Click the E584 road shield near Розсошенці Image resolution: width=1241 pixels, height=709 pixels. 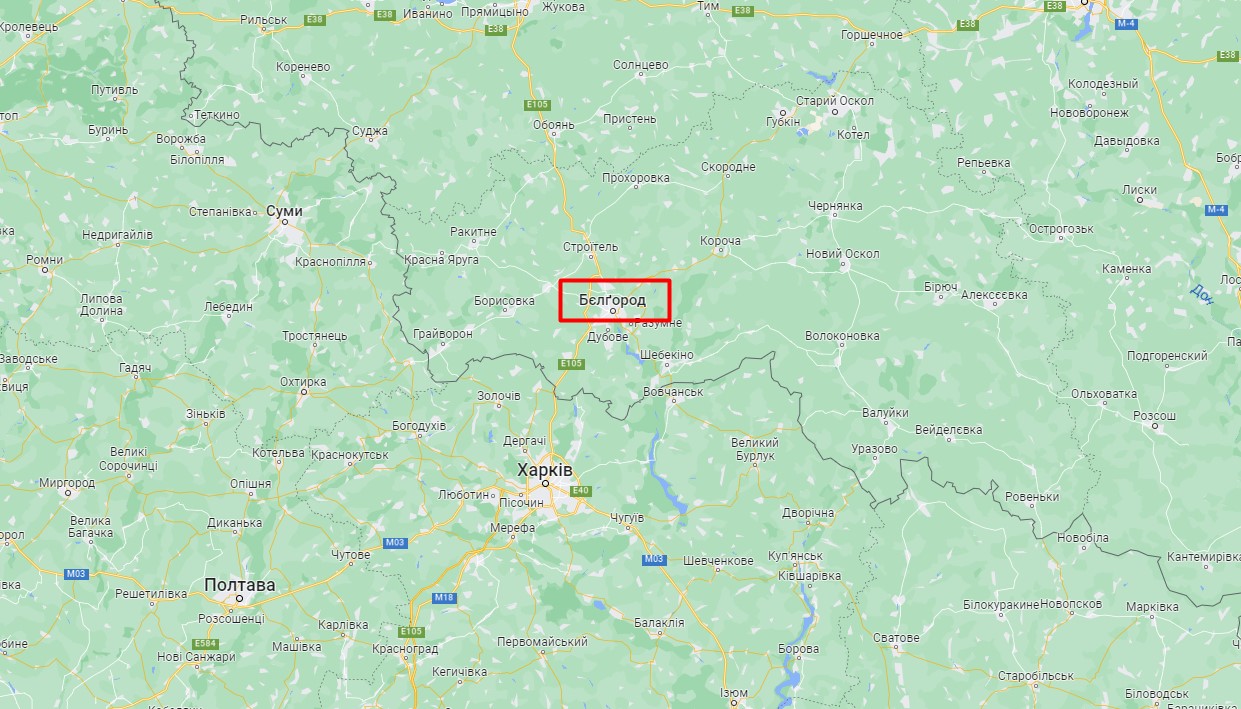pyautogui.click(x=205, y=643)
